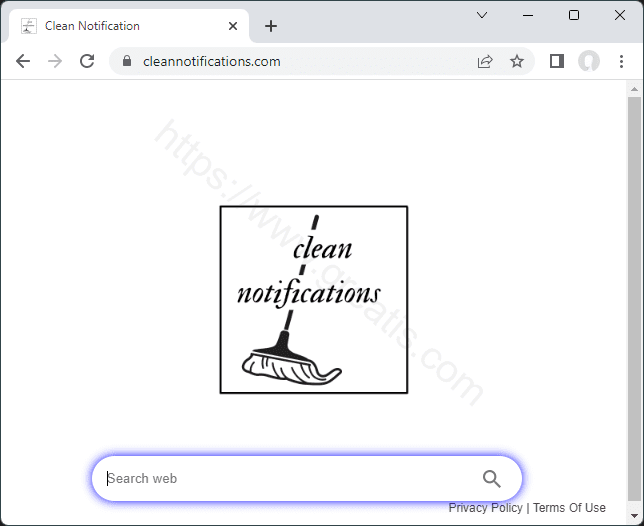Share this page using the share icon
This screenshot has width=644, height=526.
[485, 61]
